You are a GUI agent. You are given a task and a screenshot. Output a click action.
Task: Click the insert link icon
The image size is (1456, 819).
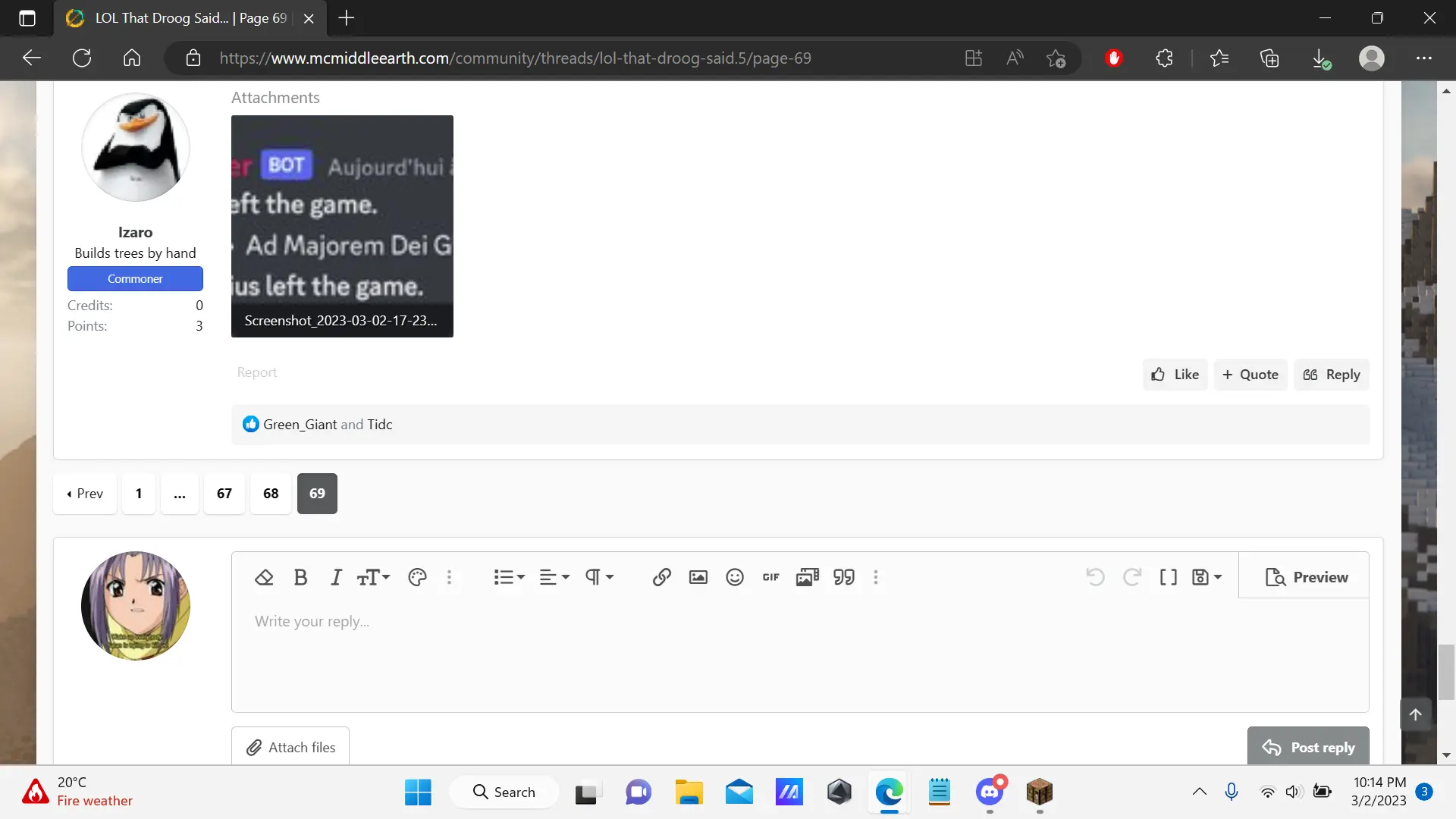(x=661, y=578)
